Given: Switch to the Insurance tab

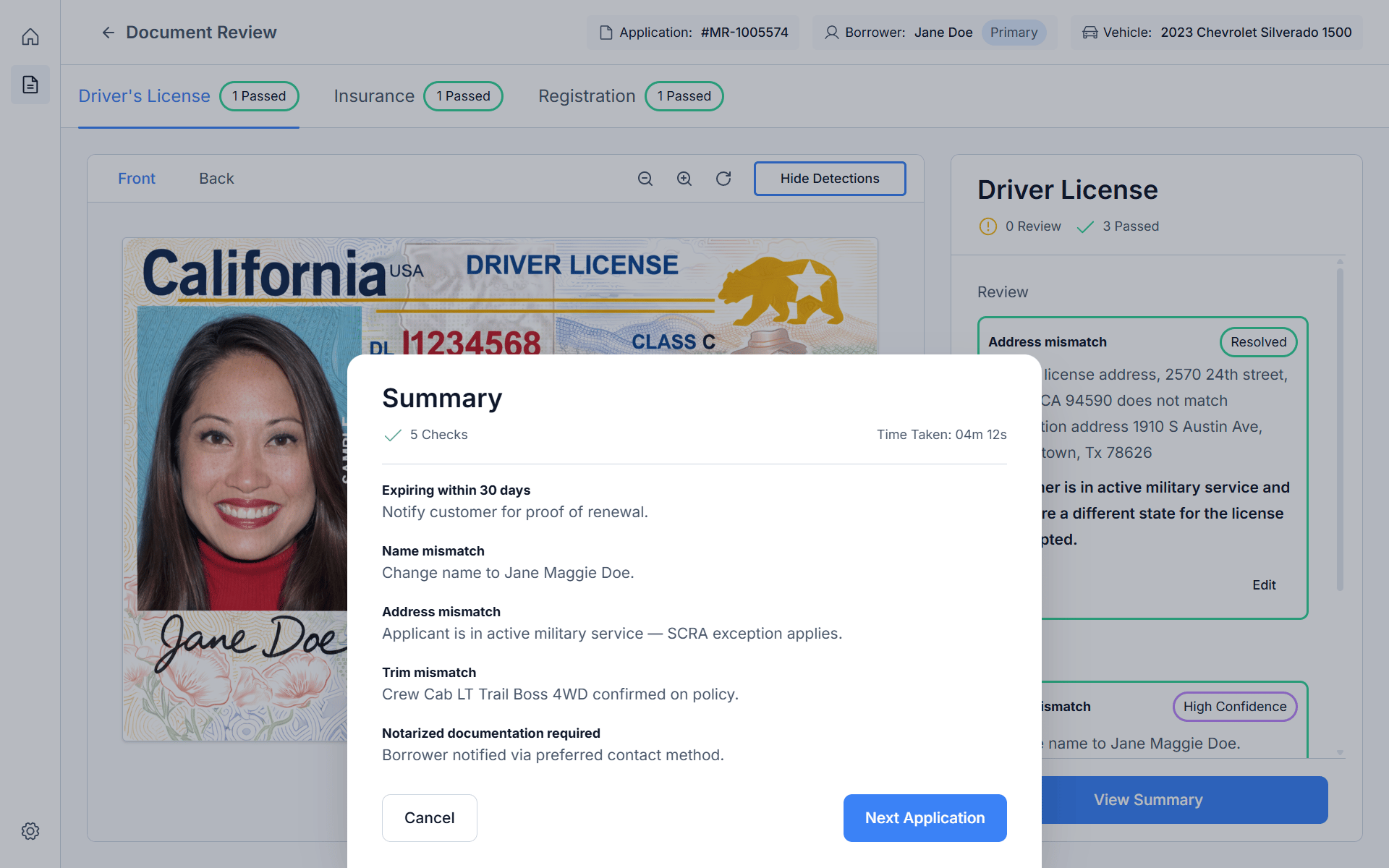Looking at the screenshot, I should [x=374, y=96].
